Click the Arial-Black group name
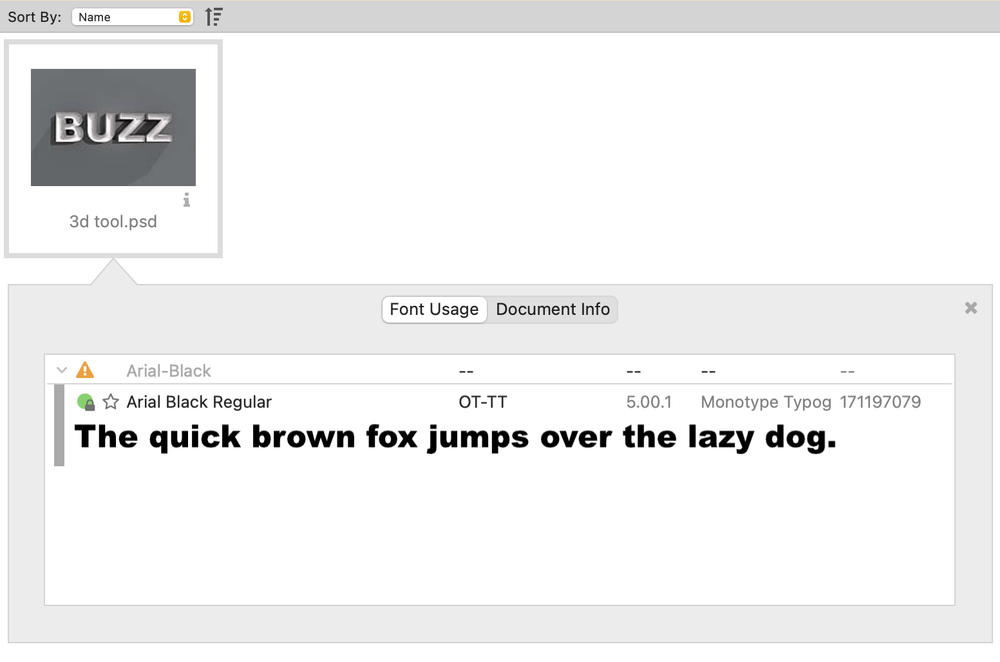 point(168,371)
